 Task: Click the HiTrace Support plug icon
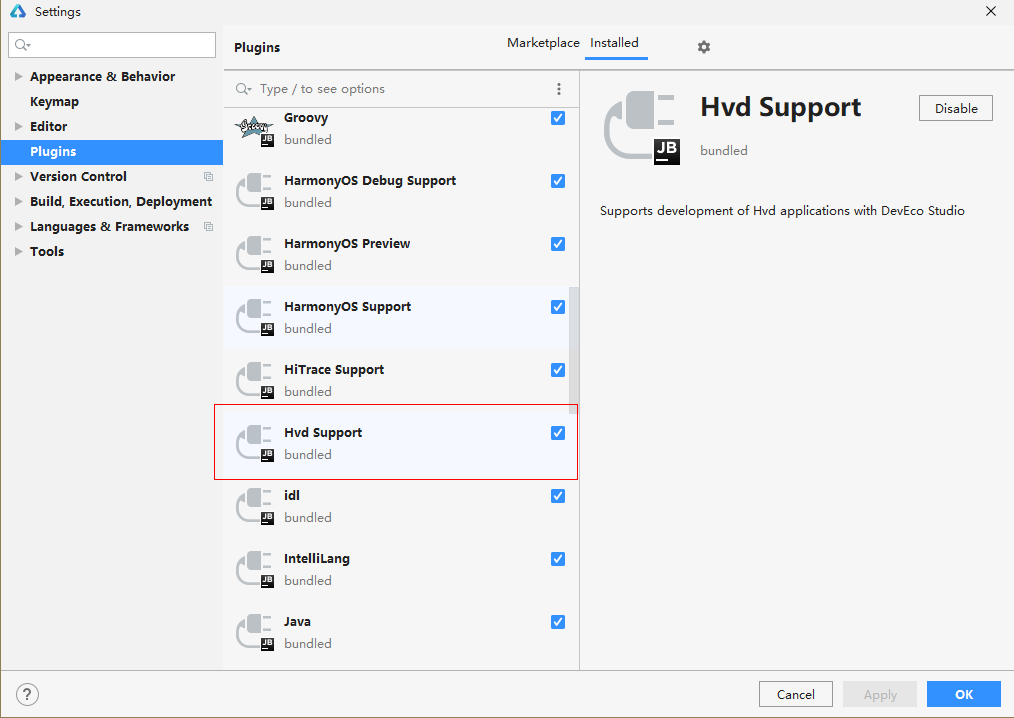coord(255,380)
